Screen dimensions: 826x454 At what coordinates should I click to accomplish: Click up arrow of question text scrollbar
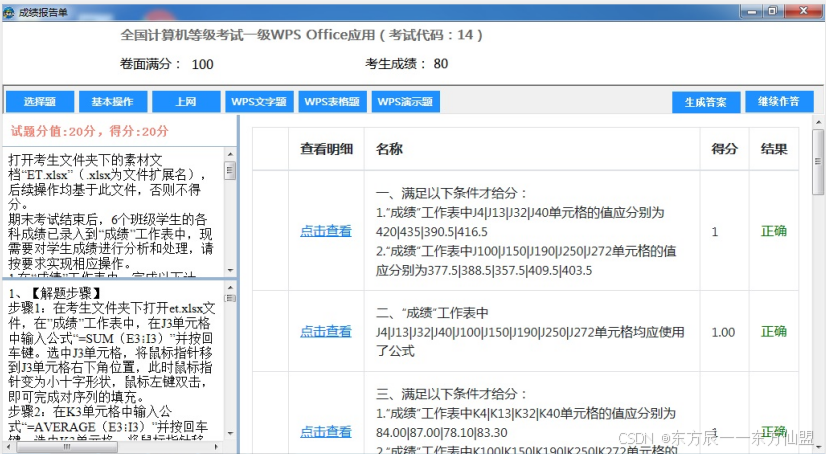230,154
